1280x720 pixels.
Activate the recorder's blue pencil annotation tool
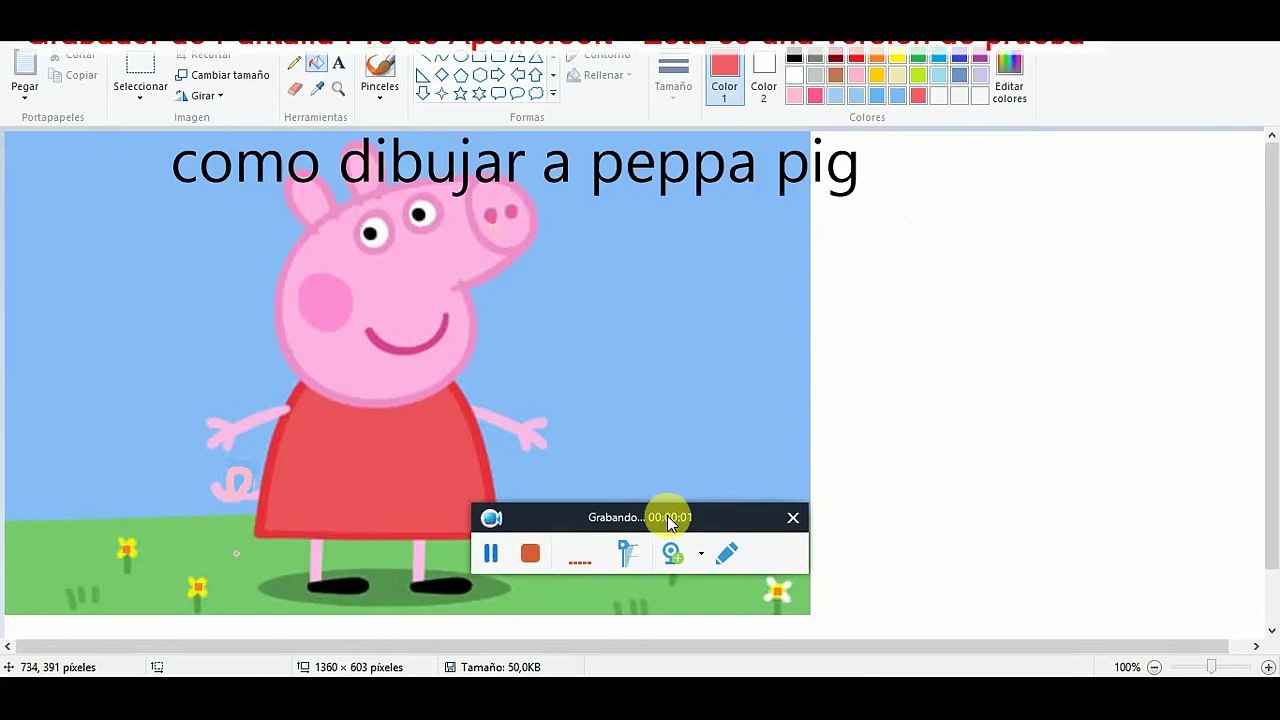pyautogui.click(x=727, y=553)
